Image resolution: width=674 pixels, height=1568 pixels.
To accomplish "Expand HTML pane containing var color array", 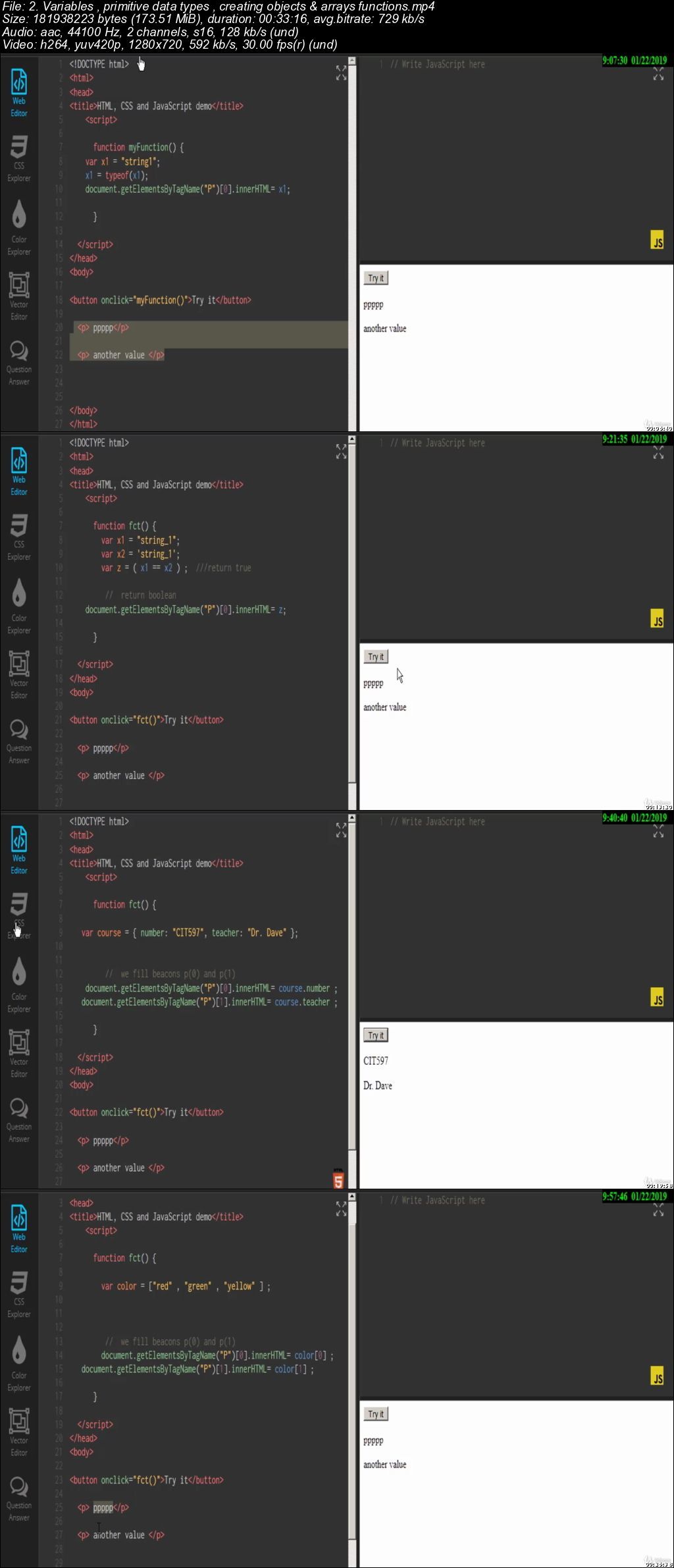I will coord(341,1208).
